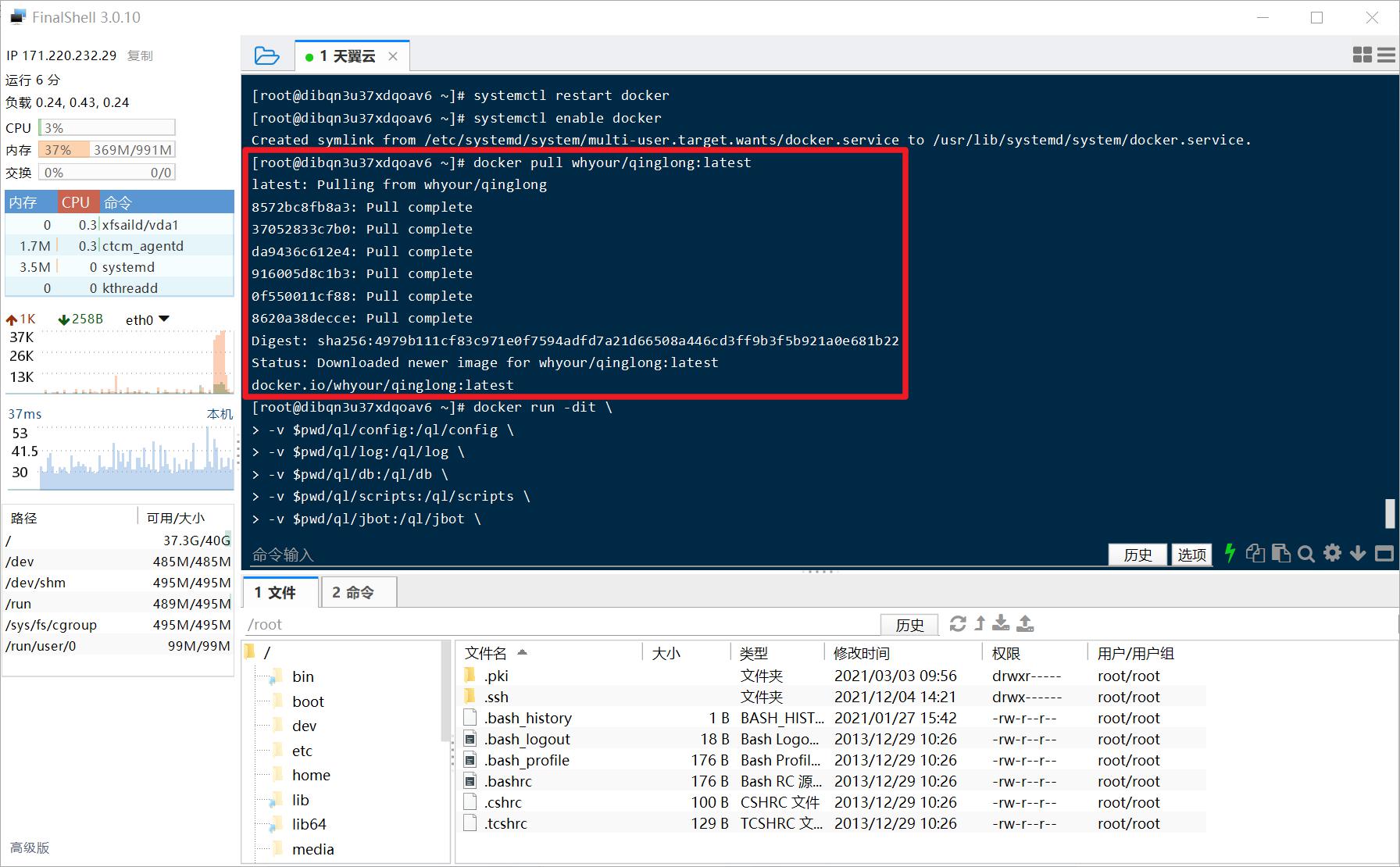Go to the parent directory
1400x867 pixels.
point(980,623)
